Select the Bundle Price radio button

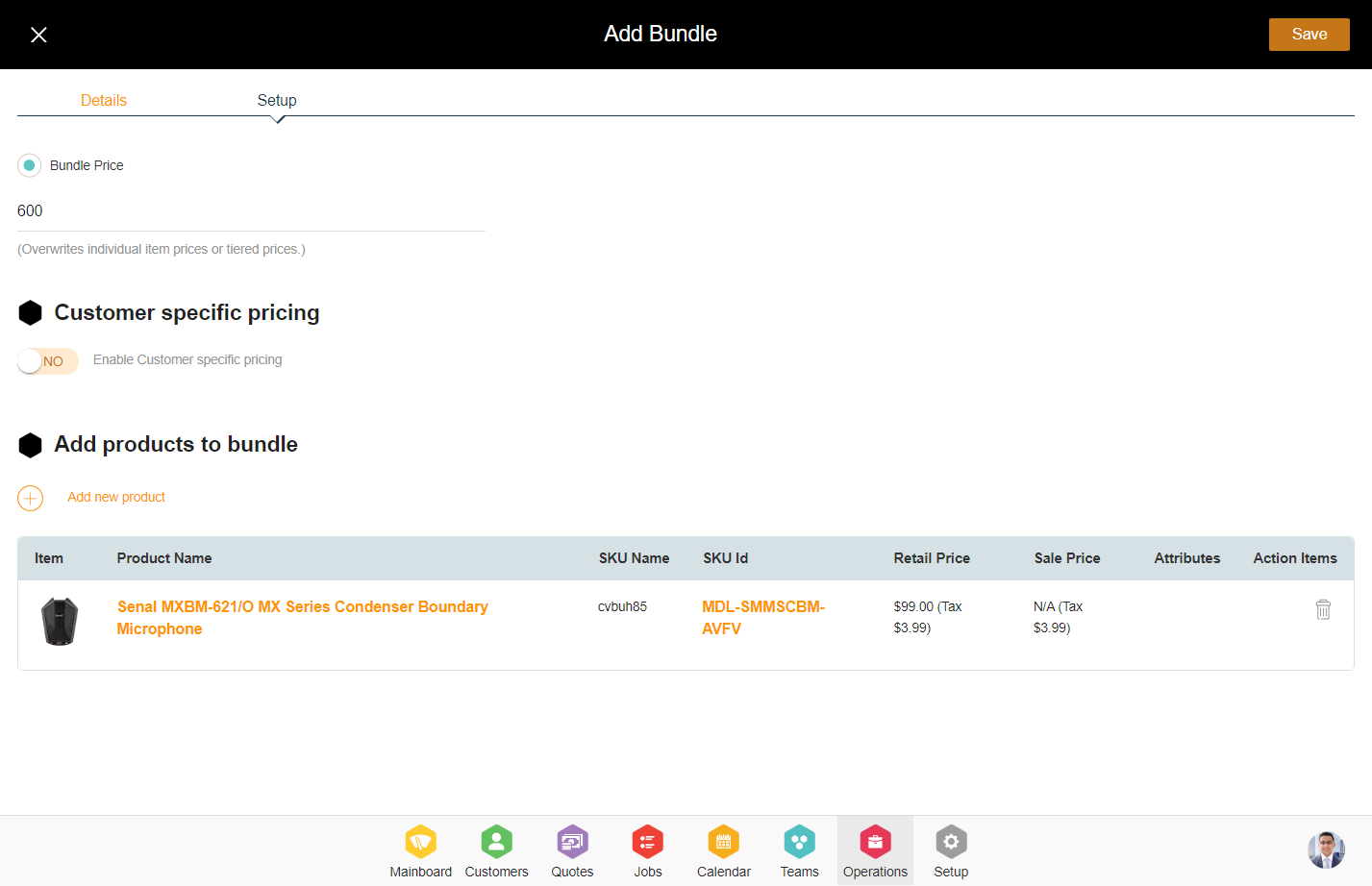30,165
